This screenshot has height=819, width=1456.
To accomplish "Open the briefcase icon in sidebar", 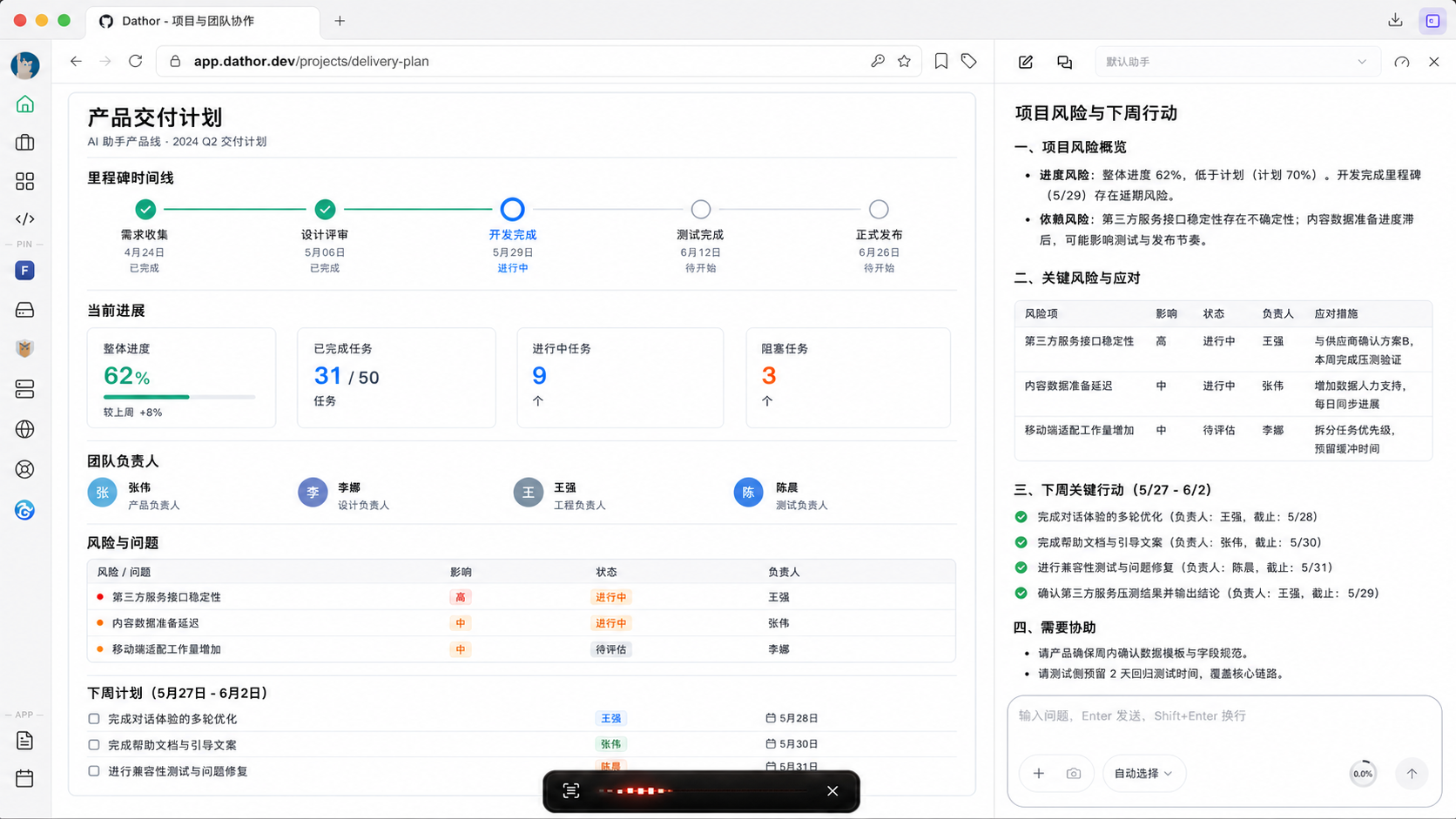I will point(24,143).
